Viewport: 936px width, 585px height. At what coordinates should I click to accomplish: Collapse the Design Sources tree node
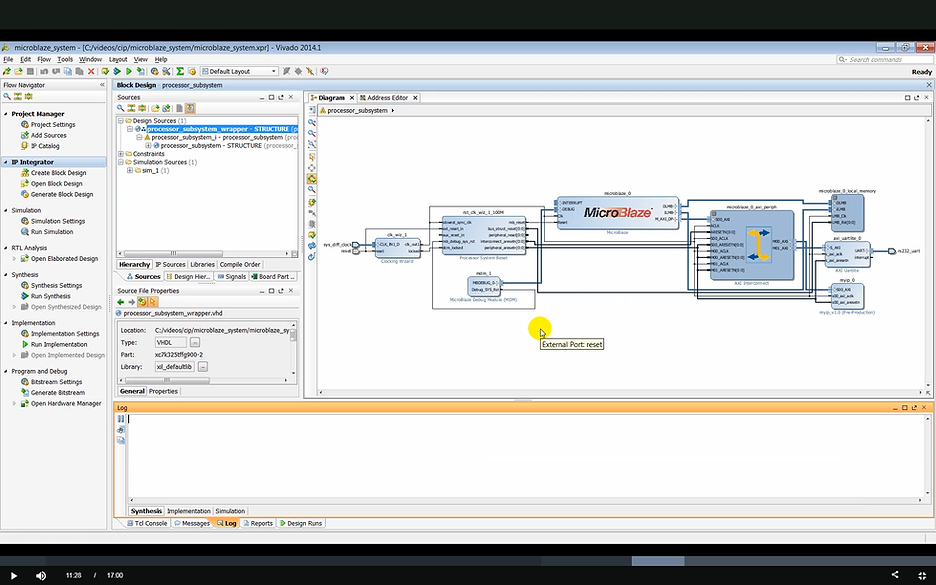(x=121, y=120)
